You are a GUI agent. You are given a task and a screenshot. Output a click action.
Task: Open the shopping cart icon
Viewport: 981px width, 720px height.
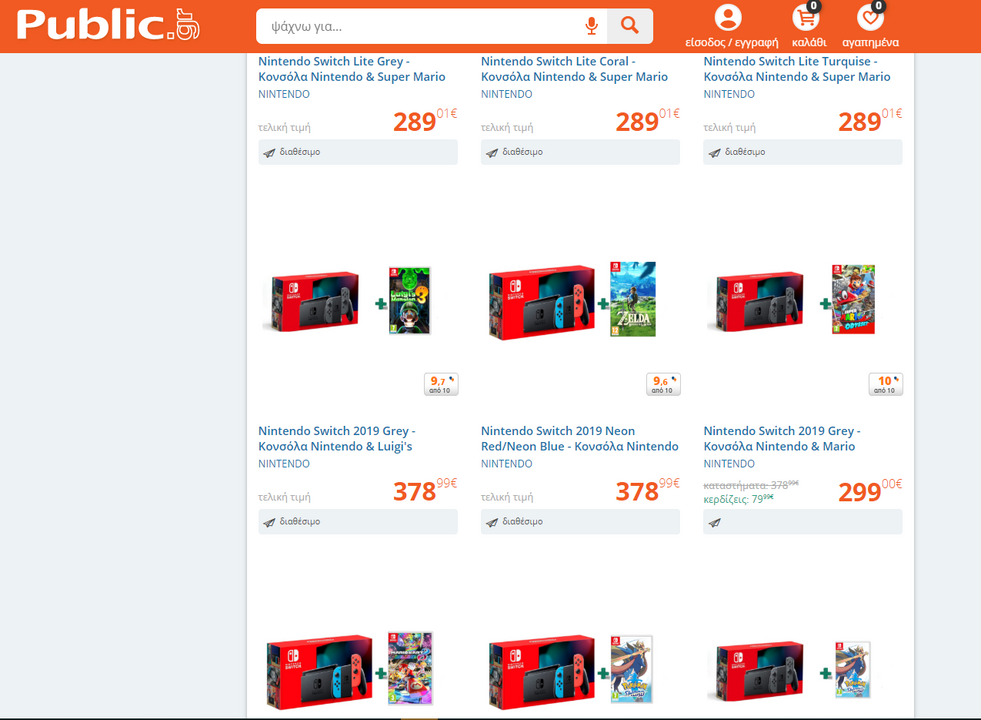(x=806, y=18)
